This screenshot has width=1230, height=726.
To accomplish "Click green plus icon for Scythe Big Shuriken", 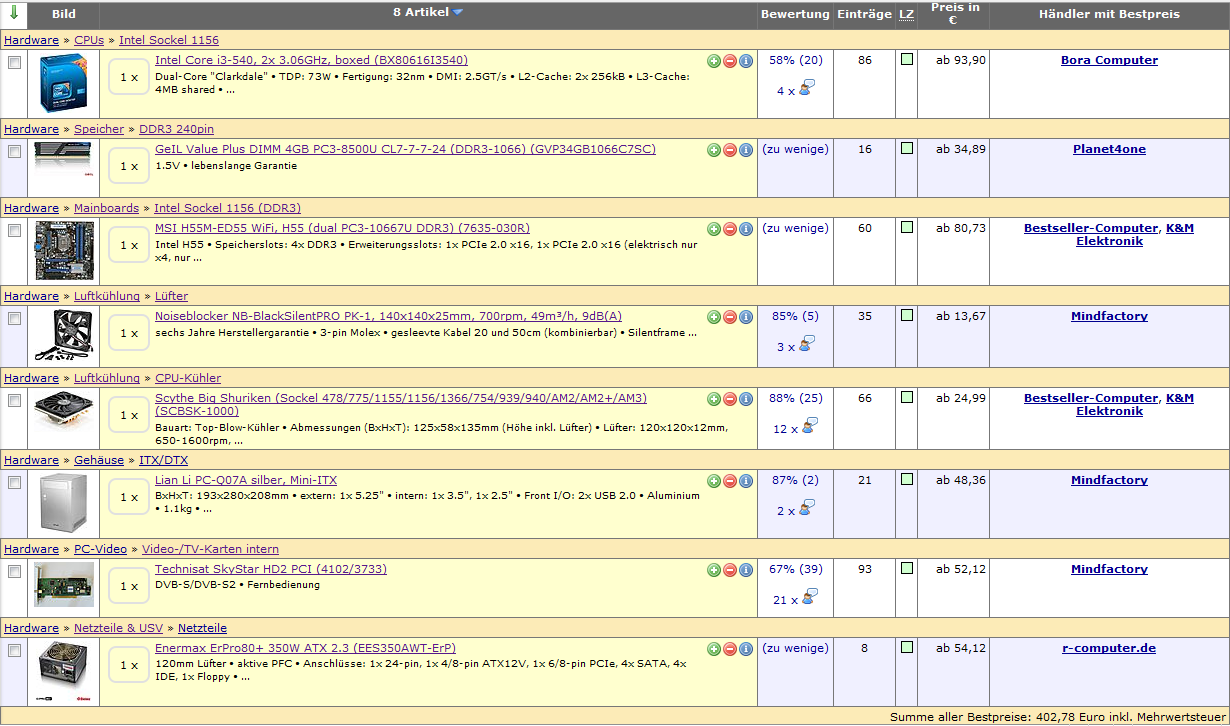I will 713,399.
